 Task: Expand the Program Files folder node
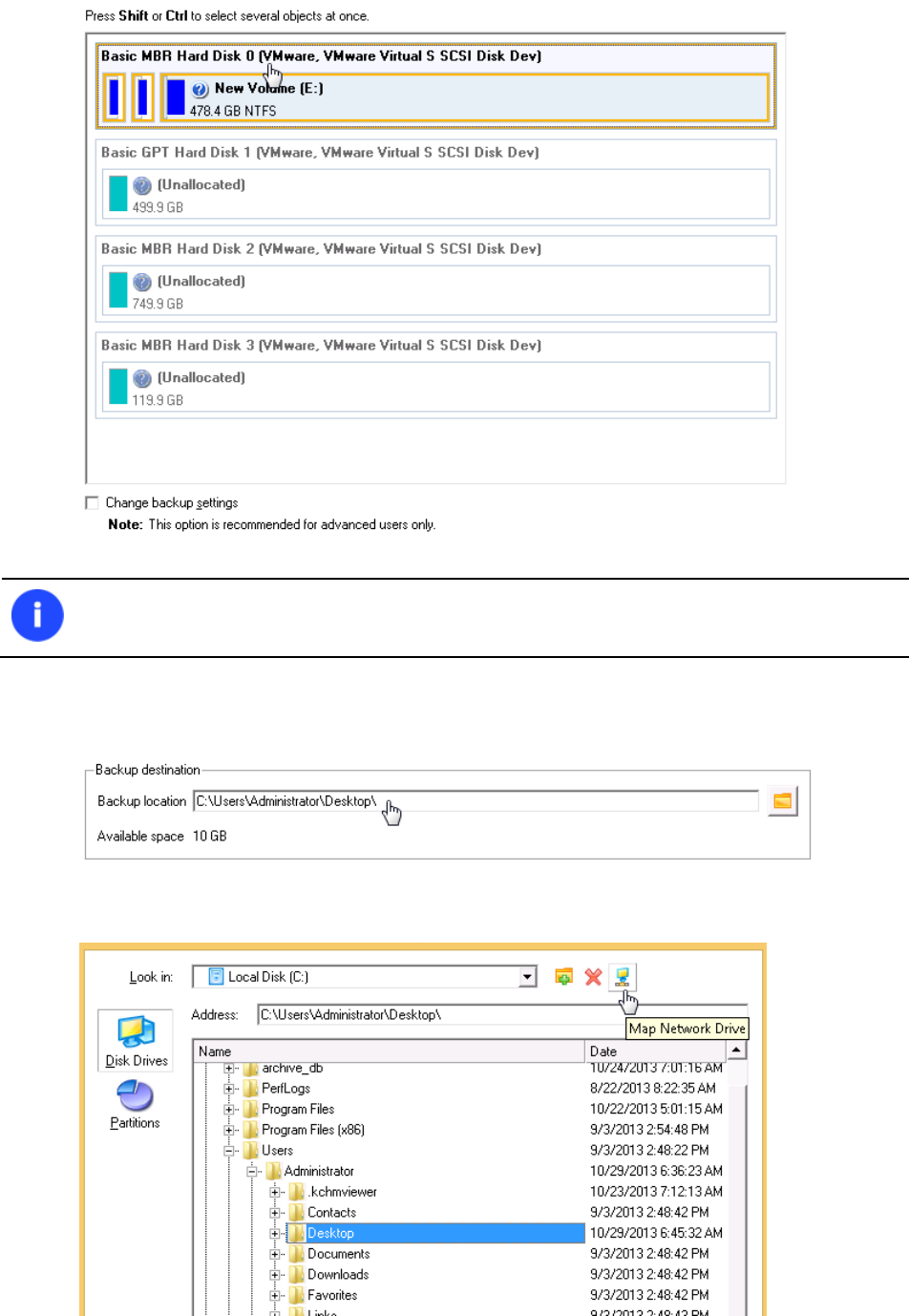pyautogui.click(x=229, y=1110)
